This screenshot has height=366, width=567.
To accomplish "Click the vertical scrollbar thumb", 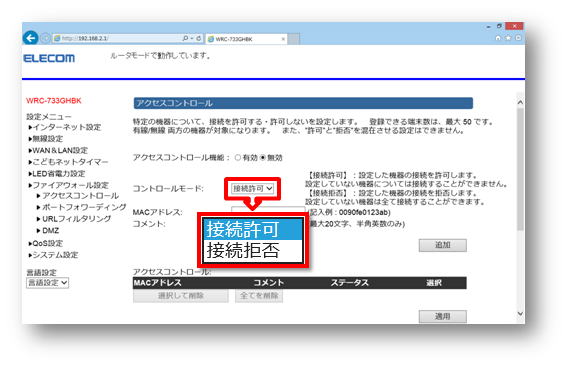I will 520,169.
